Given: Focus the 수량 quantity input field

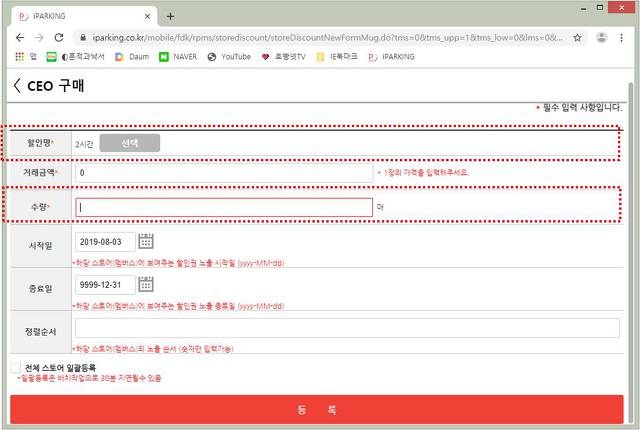Looking at the screenshot, I should coord(224,207).
